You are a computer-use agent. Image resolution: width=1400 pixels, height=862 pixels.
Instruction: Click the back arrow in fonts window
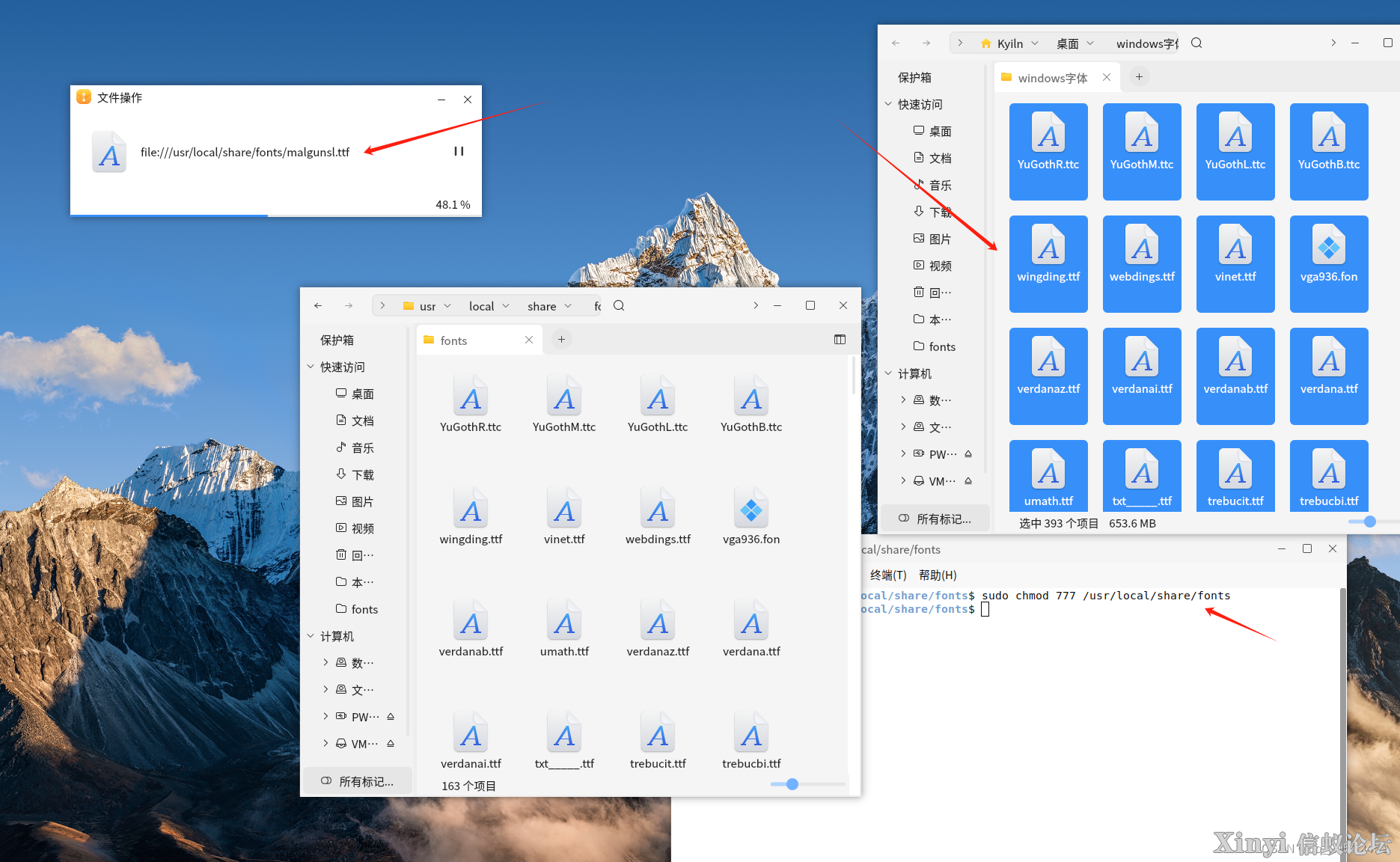coord(318,305)
